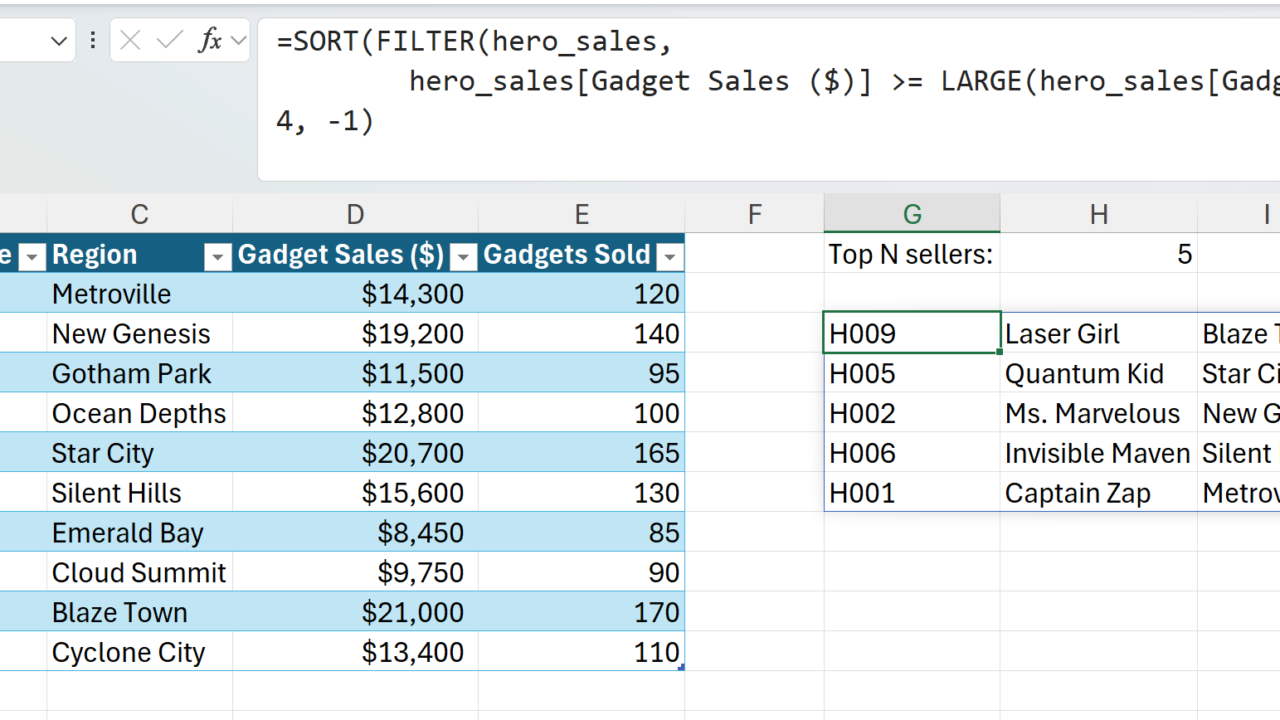Select the Quantum Kid result cell
Image resolution: width=1280 pixels, height=720 pixels.
pyautogui.click(x=1098, y=374)
